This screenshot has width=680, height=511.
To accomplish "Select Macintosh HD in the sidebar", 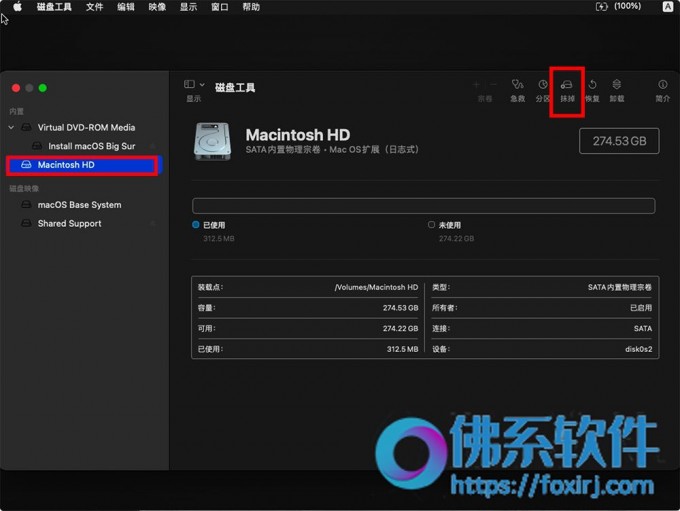I will pyautogui.click(x=82, y=165).
